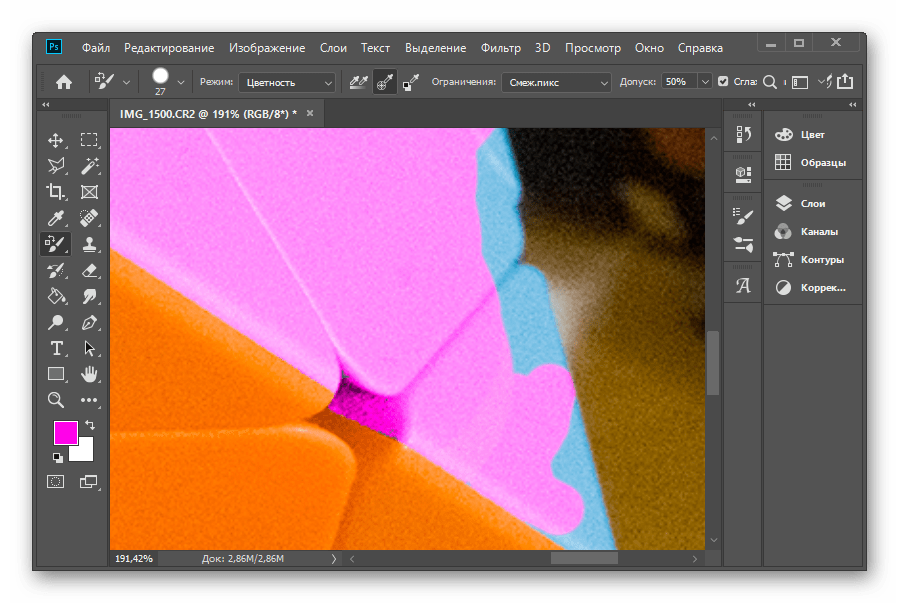Click the Share icon in options bar
The height and width of the screenshot is (603, 899).
pos(845,82)
